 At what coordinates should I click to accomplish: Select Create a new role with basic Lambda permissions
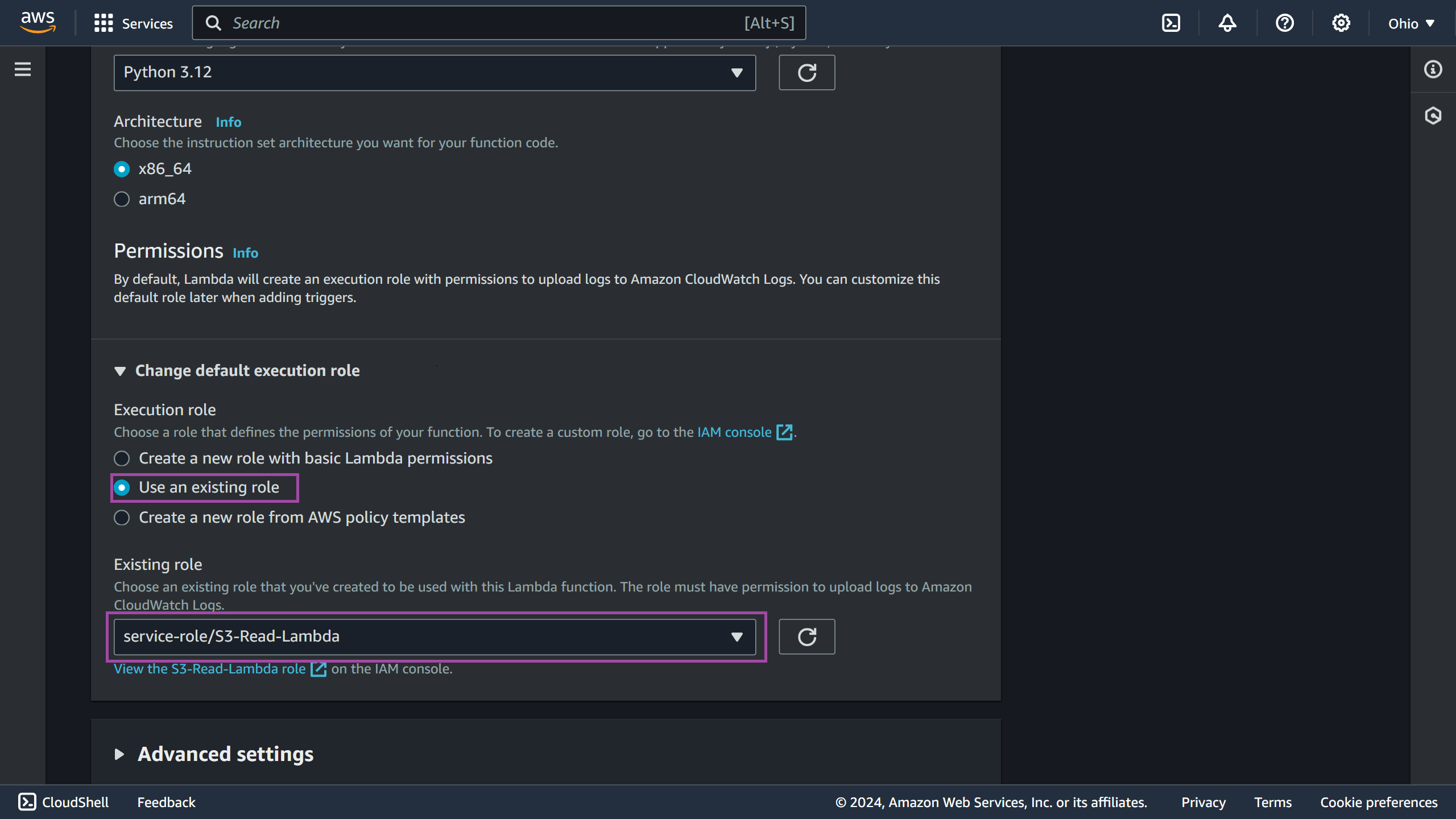[x=122, y=458]
